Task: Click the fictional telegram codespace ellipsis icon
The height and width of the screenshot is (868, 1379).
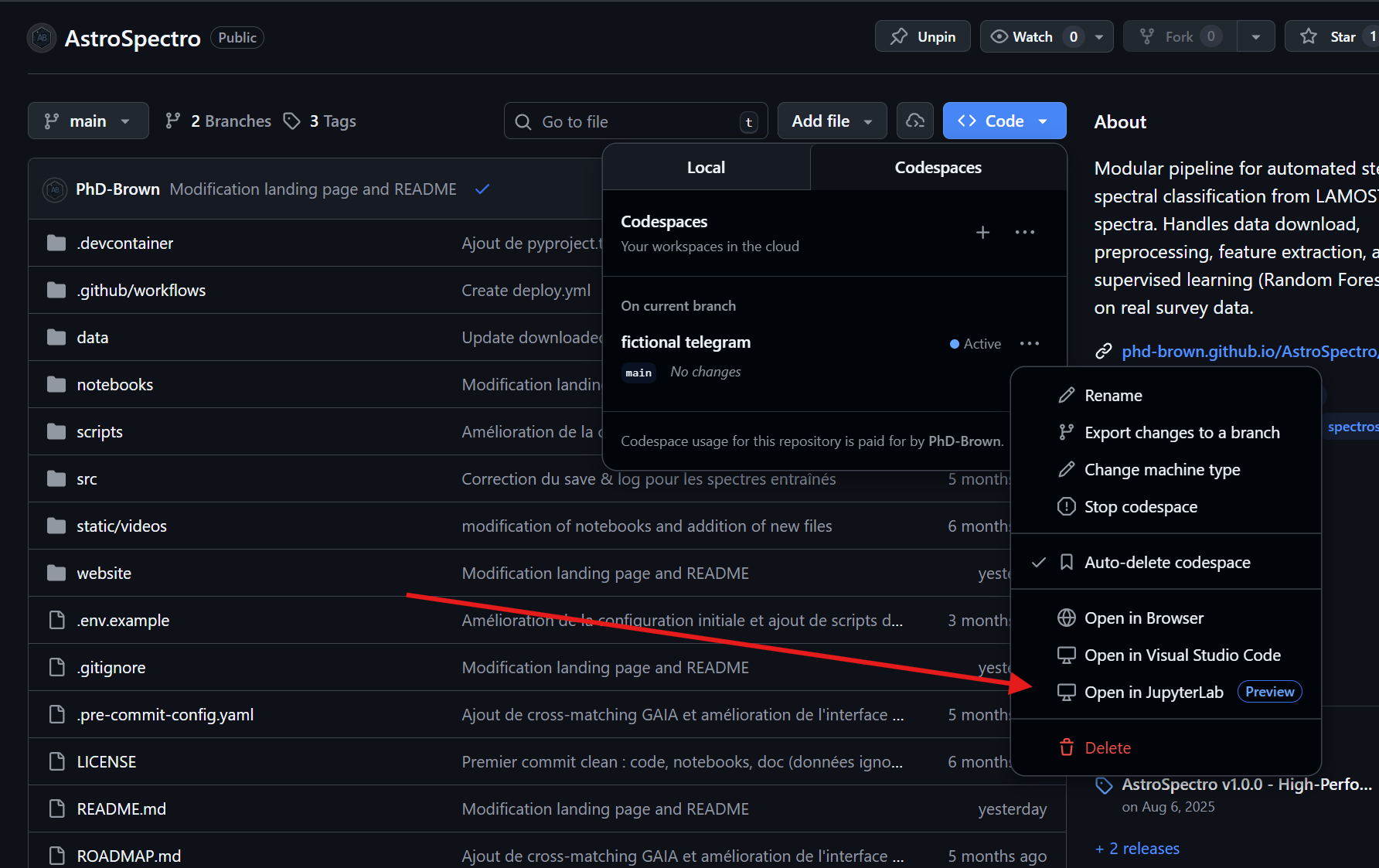Action: point(1029,344)
